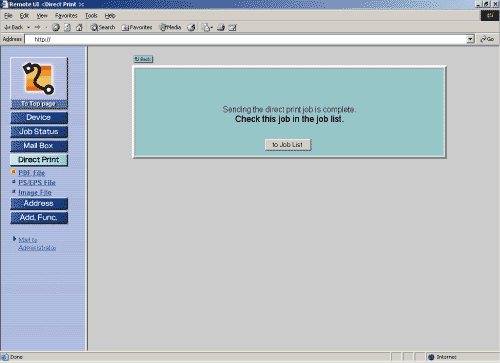Viewport: 500px width, 363px height.
Task: Open the Favorites toolbar button
Action: point(137,27)
